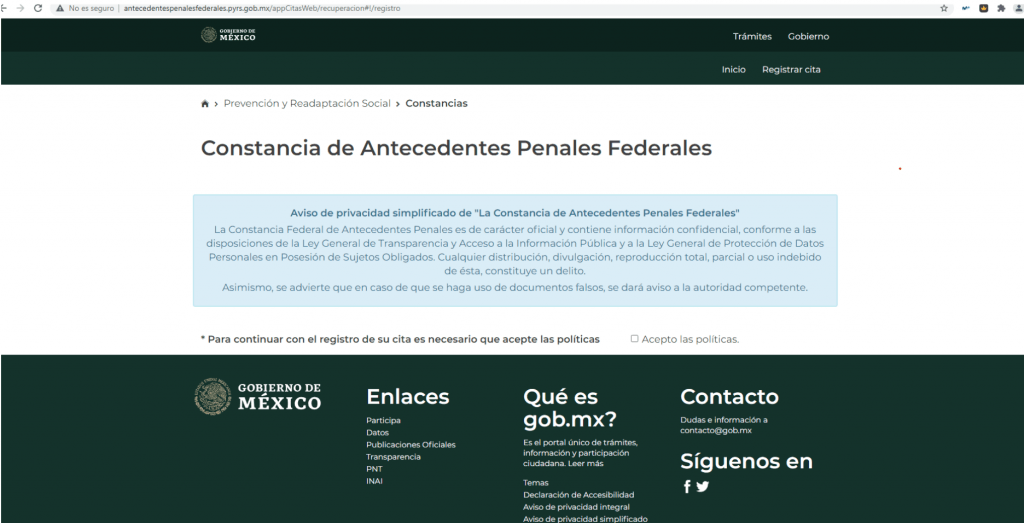The height and width of the screenshot is (523, 1024).
Task: Open the PNT footer link
Action: (x=374, y=469)
